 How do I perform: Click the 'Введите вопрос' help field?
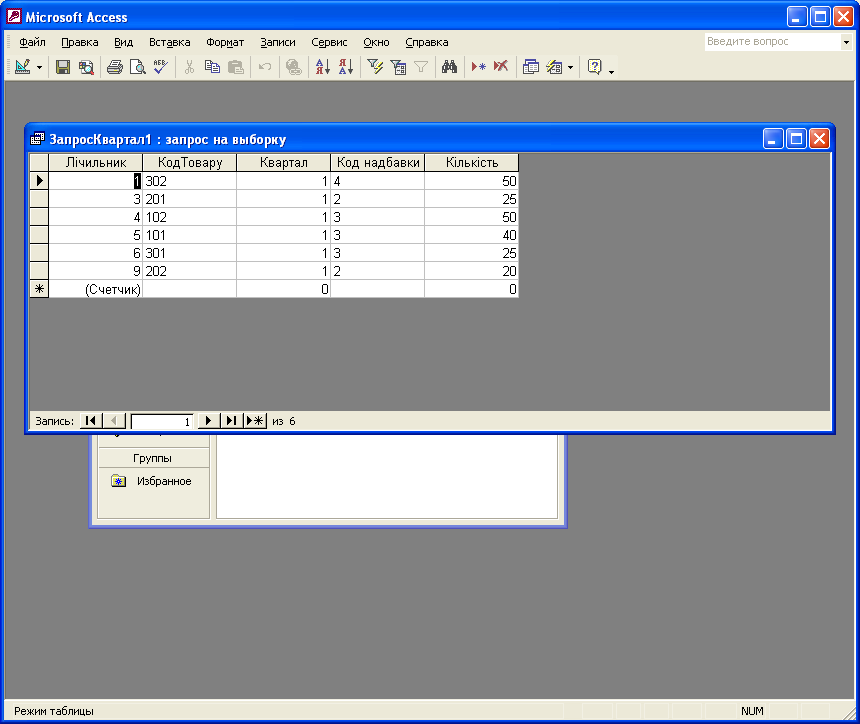click(x=772, y=42)
